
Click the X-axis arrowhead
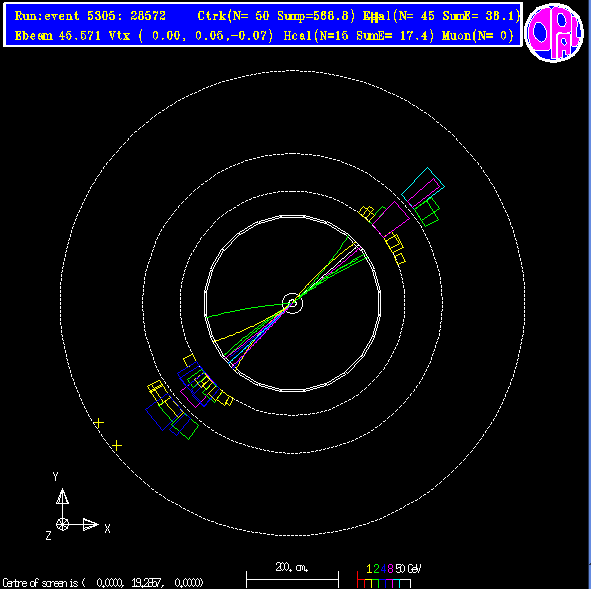[90, 524]
